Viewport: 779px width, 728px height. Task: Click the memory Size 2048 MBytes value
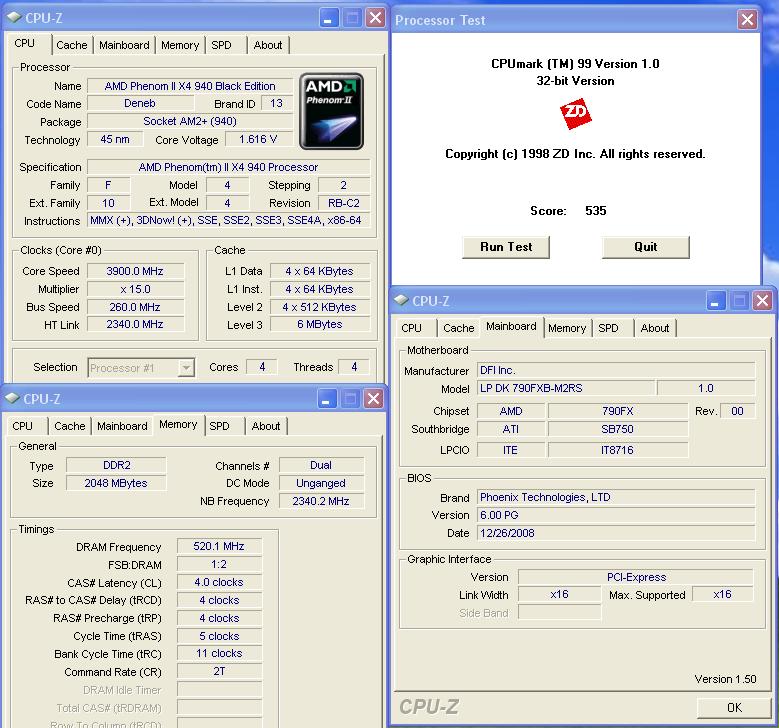click(x=116, y=483)
